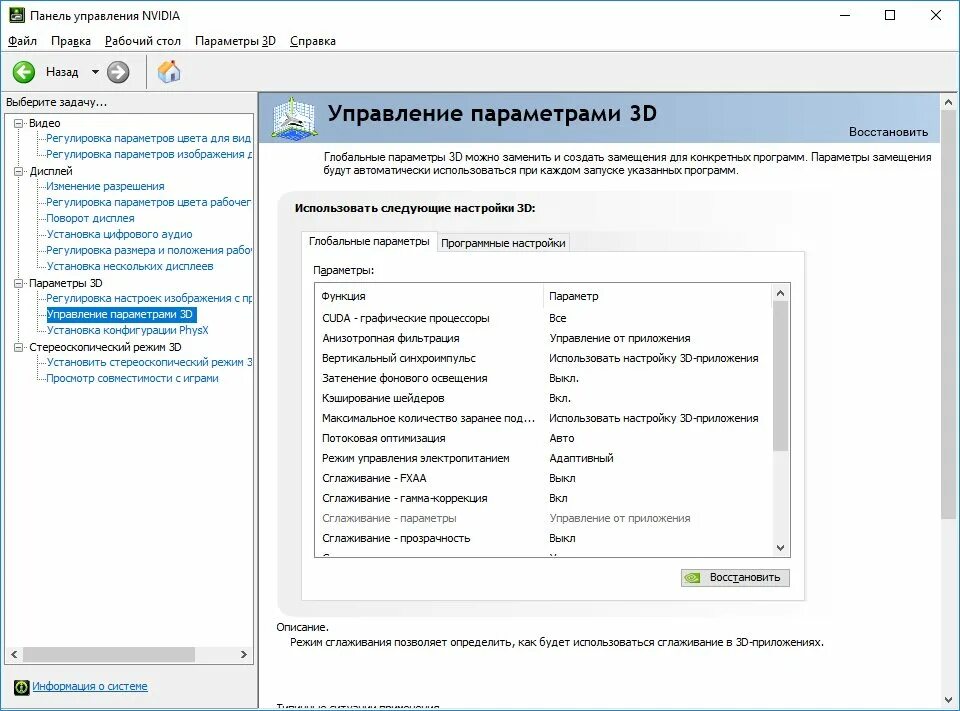Click the green Back arrow icon
This screenshot has width=960, height=711.
coord(24,72)
